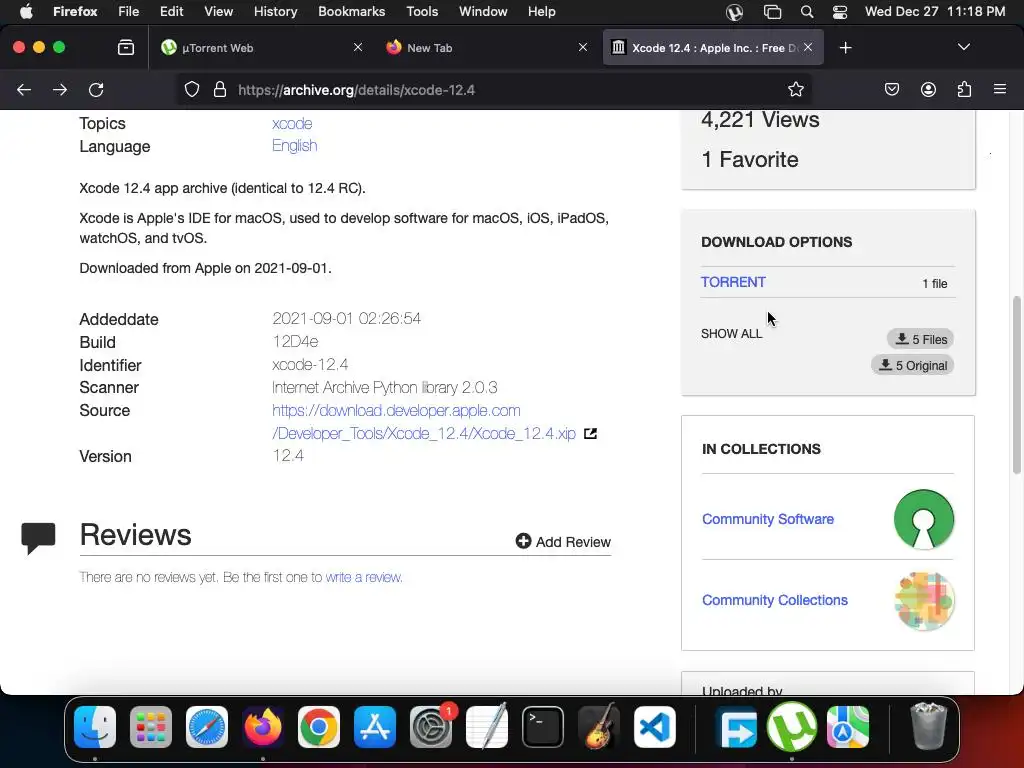This screenshot has width=1024, height=768.
Task: Click the external link icon beside source URL
Action: click(590, 434)
